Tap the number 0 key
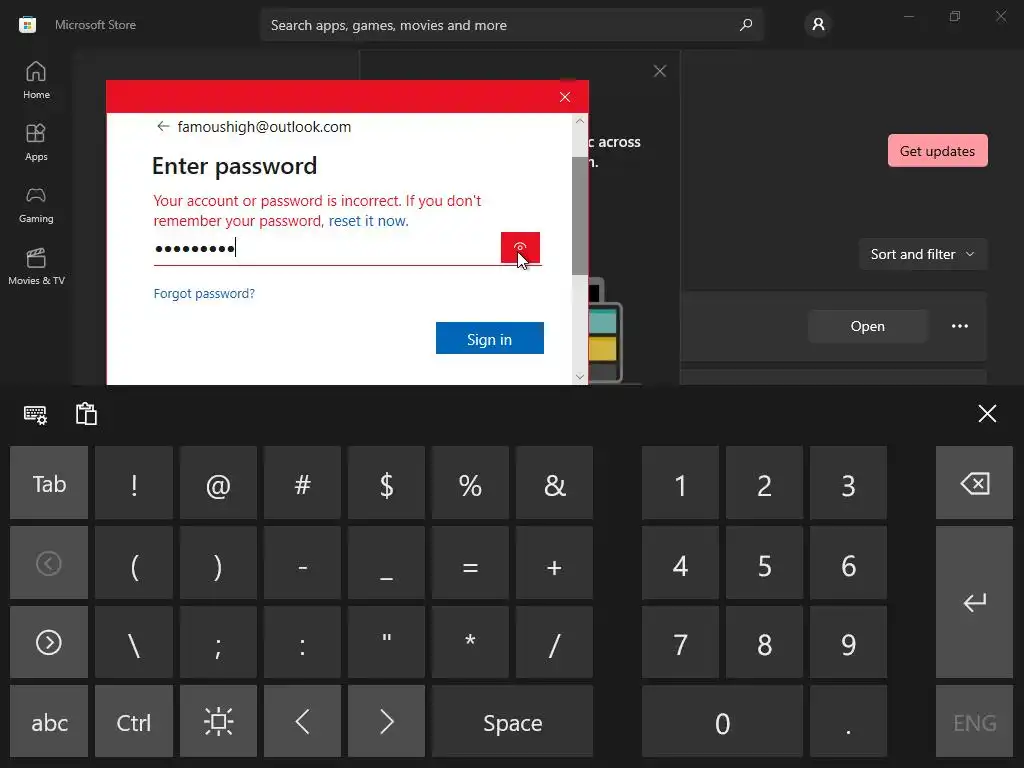This screenshot has width=1024, height=768. click(722, 722)
